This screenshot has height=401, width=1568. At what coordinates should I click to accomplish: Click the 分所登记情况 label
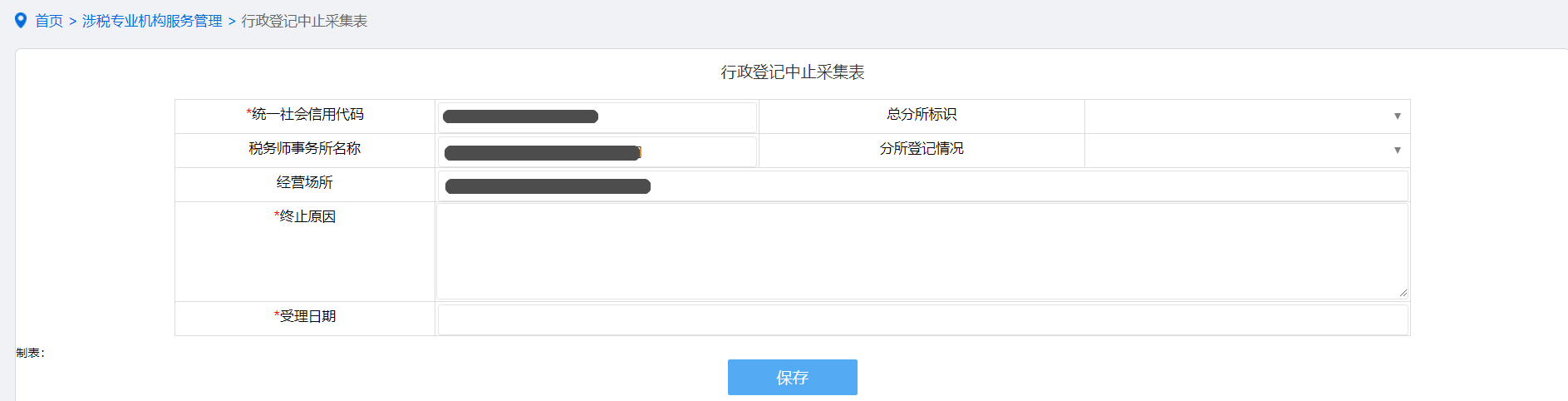click(x=922, y=149)
